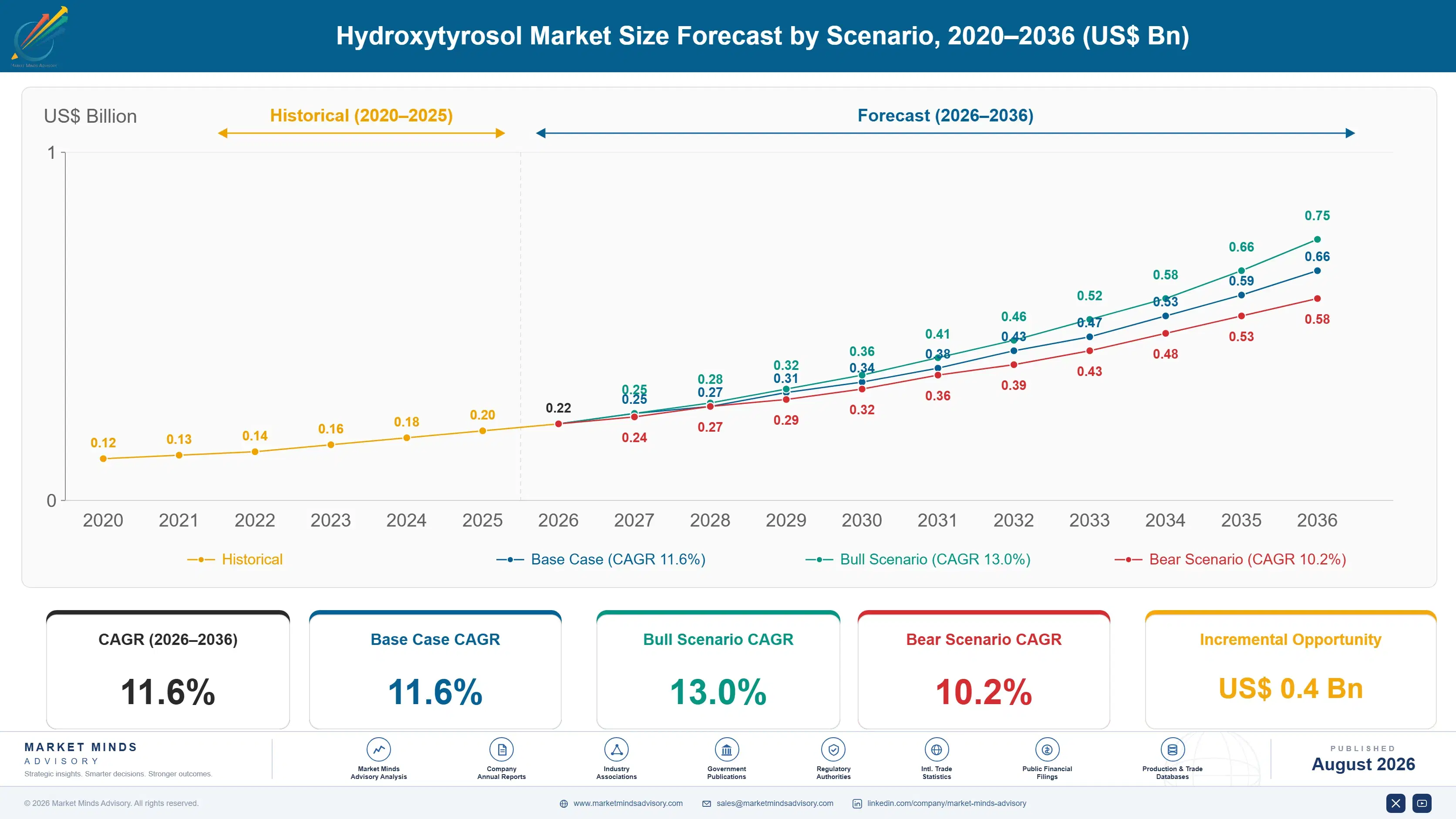Click the Industry Associations icon

(x=616, y=749)
